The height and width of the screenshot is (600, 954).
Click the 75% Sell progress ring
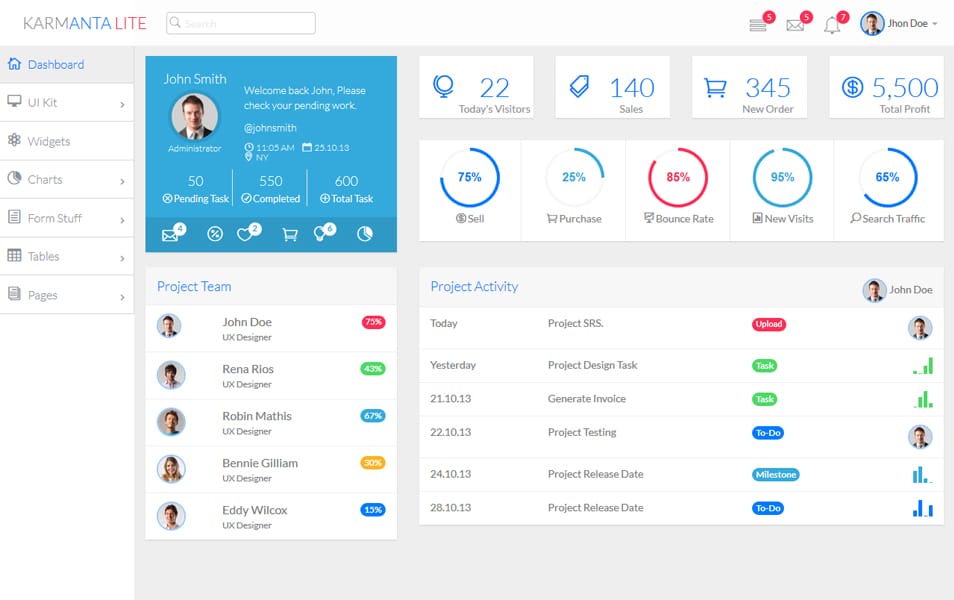click(470, 178)
